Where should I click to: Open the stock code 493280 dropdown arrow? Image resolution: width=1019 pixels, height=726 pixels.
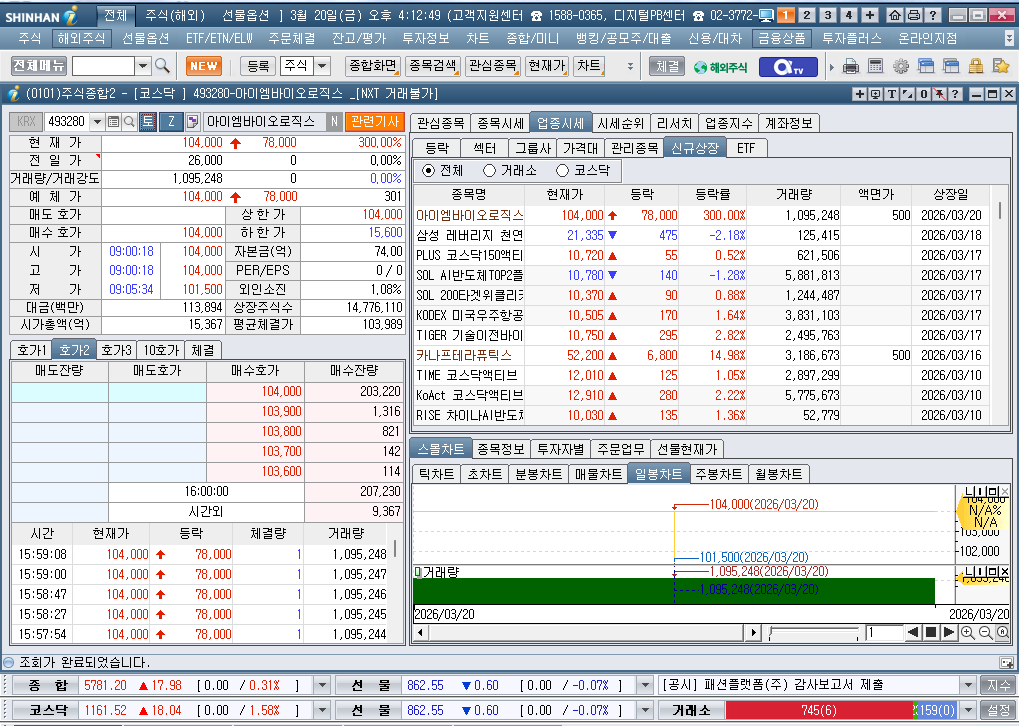point(97,122)
